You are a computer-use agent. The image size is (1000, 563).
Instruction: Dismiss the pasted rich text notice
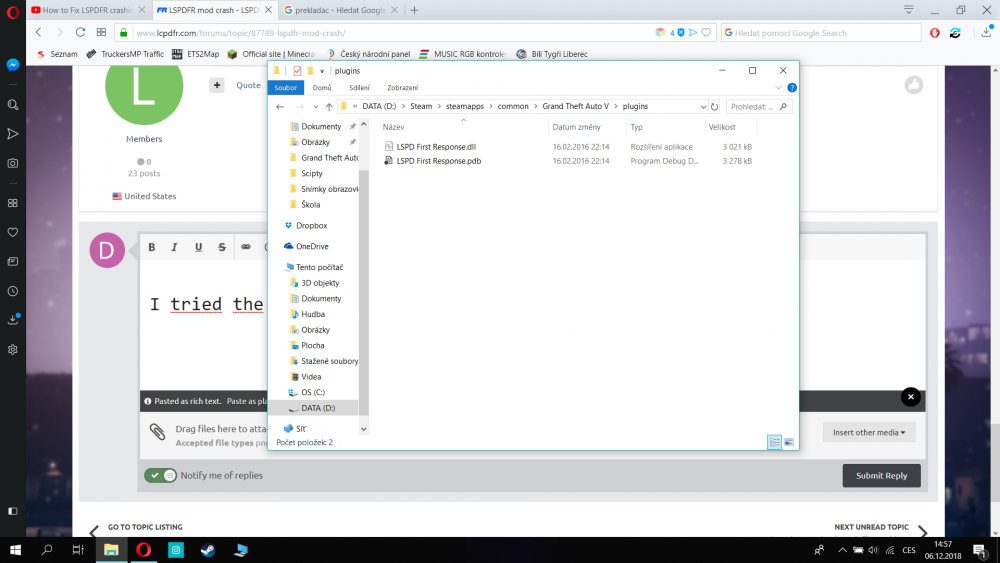(x=911, y=397)
